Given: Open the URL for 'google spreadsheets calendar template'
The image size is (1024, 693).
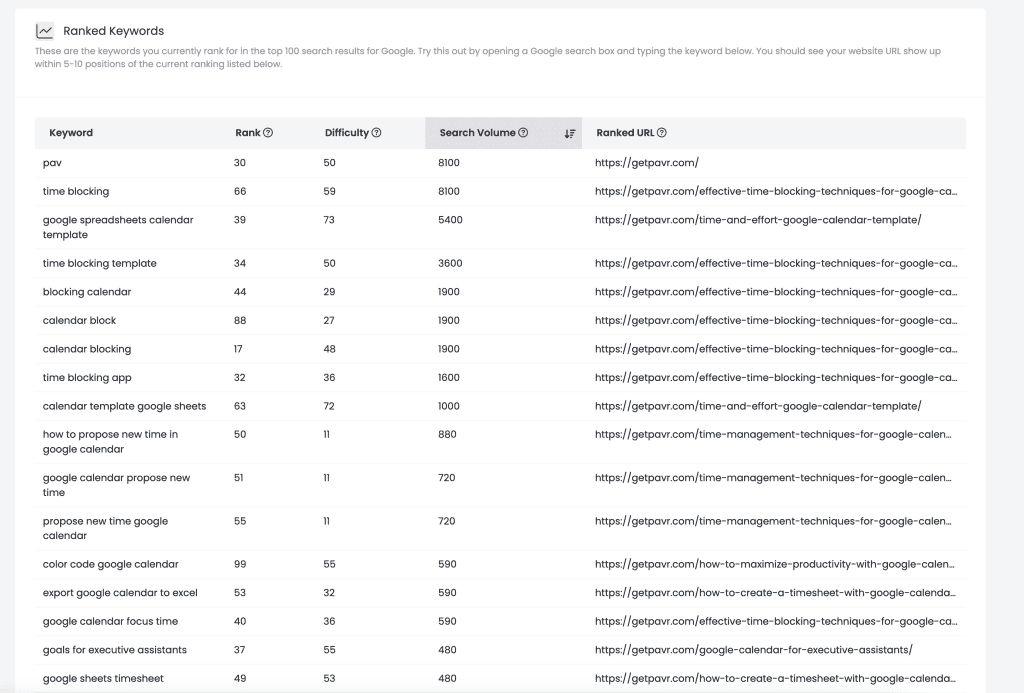Looking at the screenshot, I should pyautogui.click(x=758, y=220).
